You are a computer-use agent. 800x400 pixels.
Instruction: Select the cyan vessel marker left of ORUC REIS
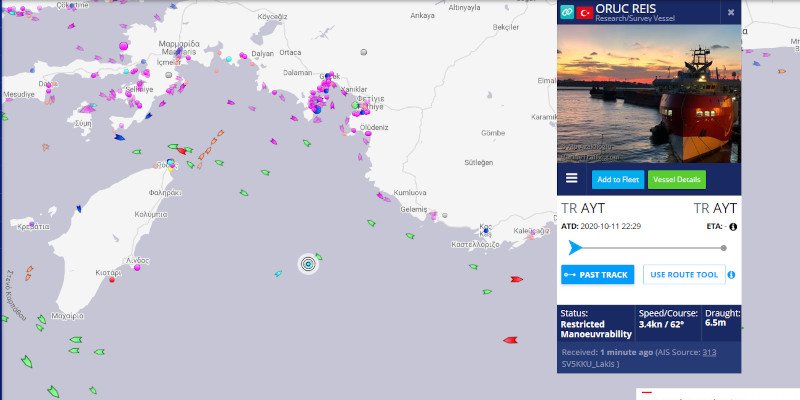click(278, 273)
